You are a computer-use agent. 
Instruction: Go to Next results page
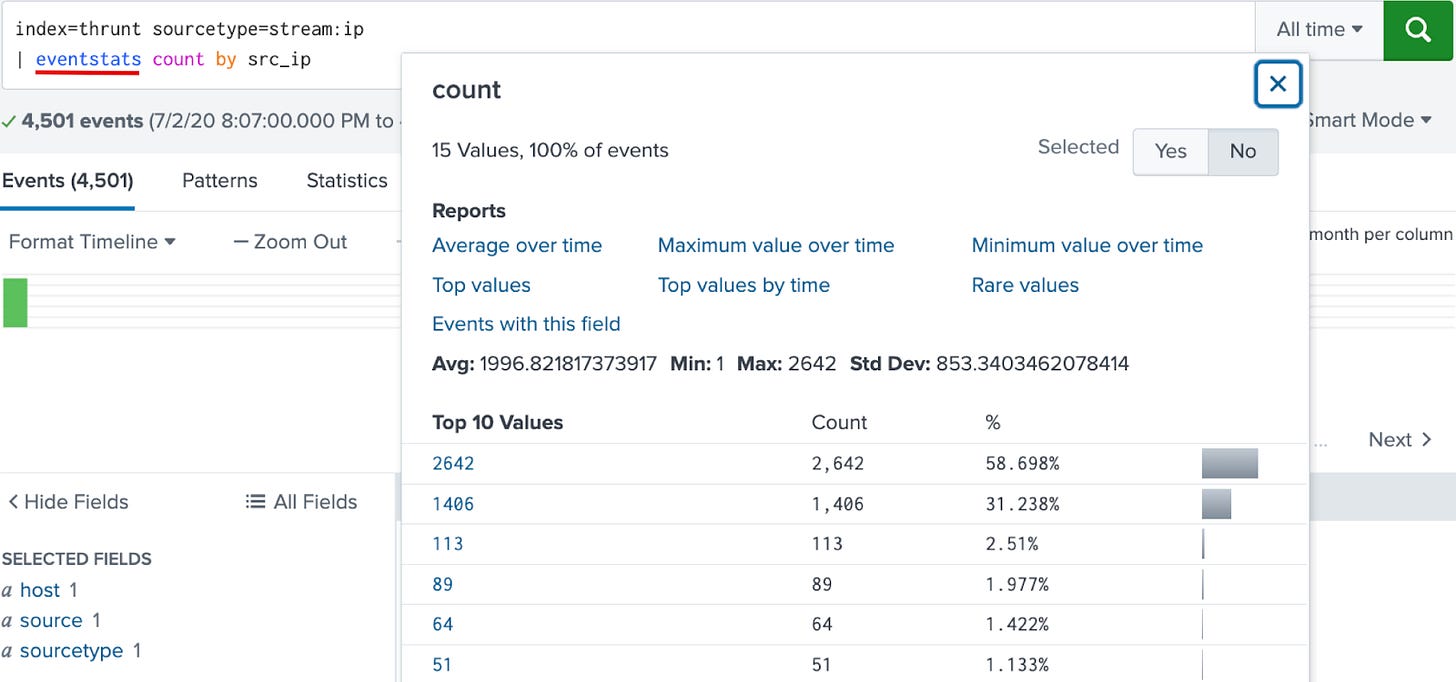click(1400, 440)
